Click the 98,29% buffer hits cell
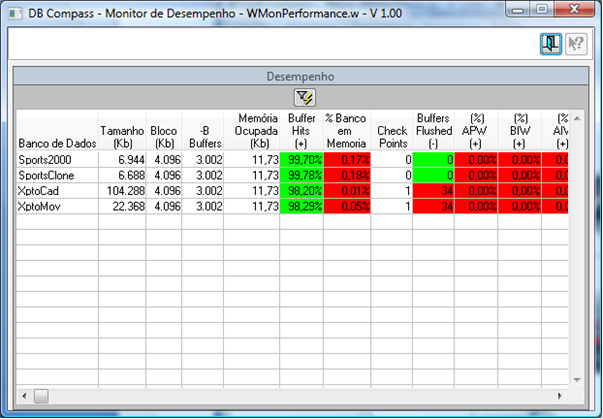603x419 pixels. [x=302, y=206]
